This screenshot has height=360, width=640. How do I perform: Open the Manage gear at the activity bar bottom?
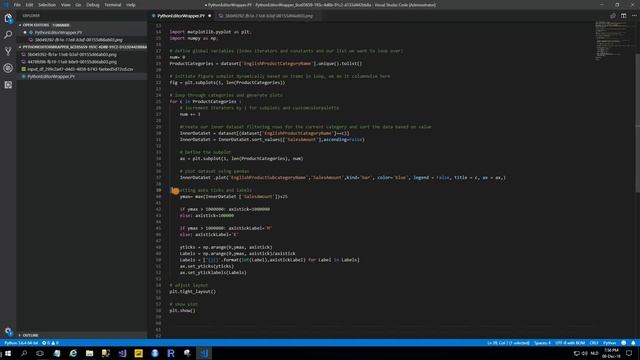coord(8,331)
